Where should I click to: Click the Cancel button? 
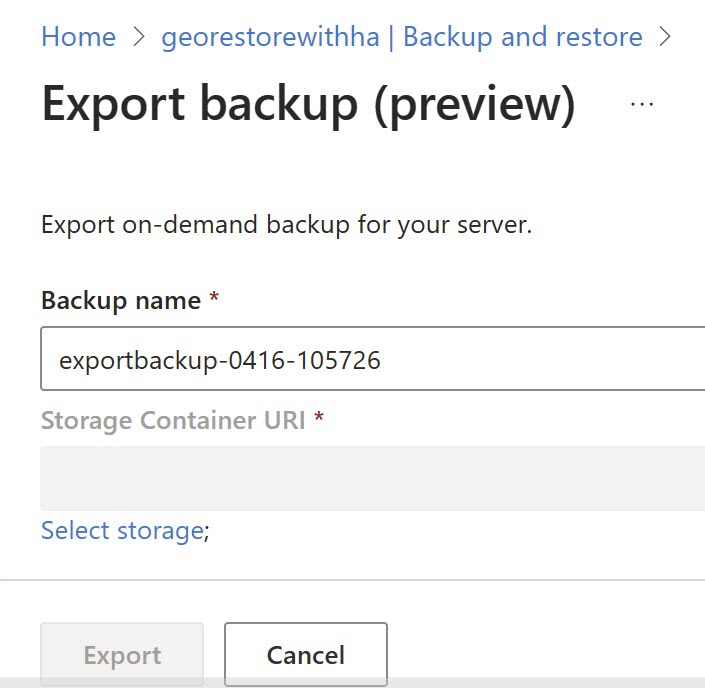(x=306, y=654)
